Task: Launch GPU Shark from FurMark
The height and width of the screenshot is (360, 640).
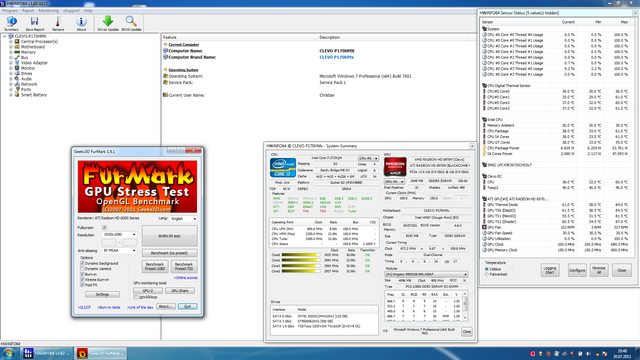Action: (x=180, y=291)
